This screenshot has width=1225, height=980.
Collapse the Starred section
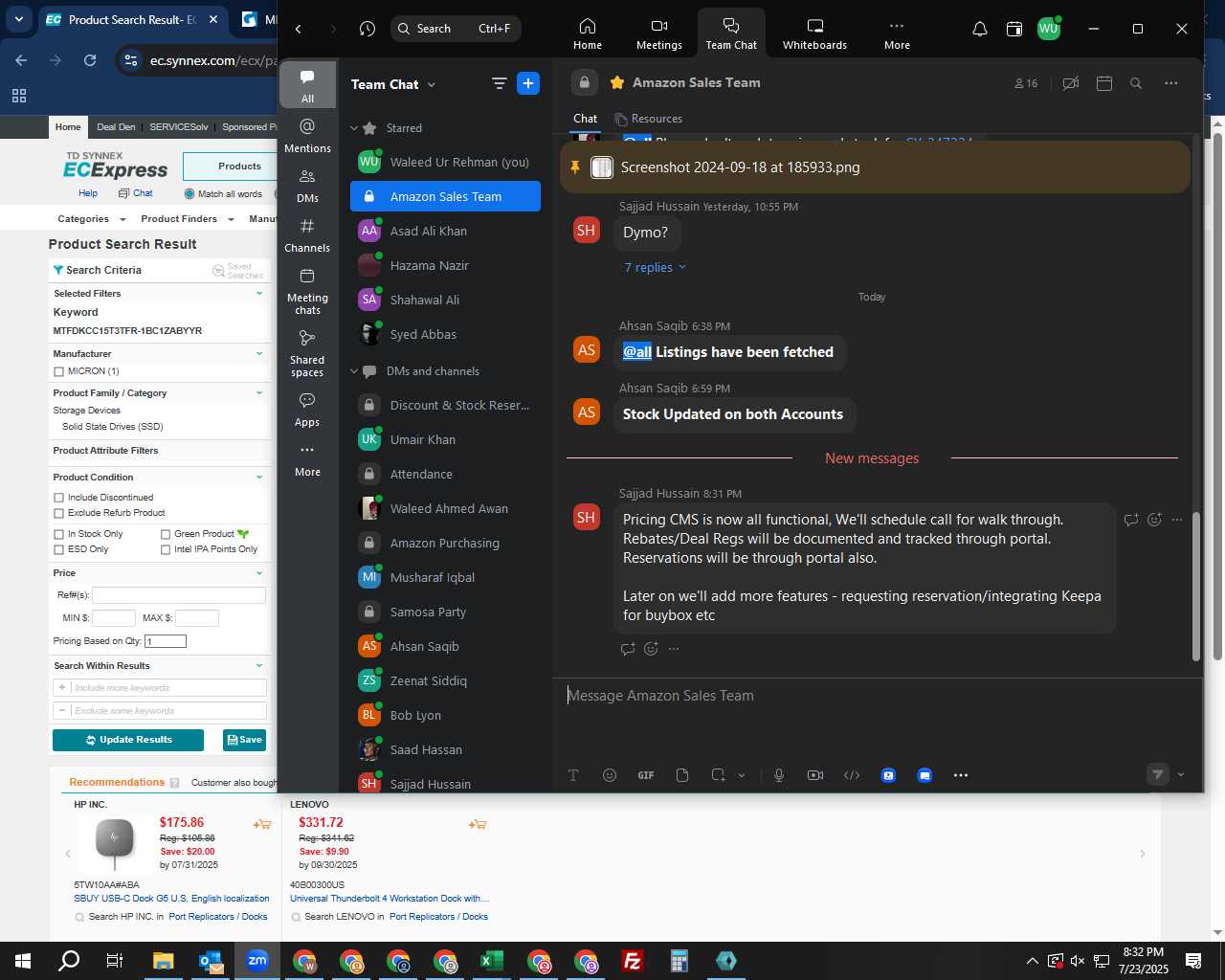[x=354, y=127]
